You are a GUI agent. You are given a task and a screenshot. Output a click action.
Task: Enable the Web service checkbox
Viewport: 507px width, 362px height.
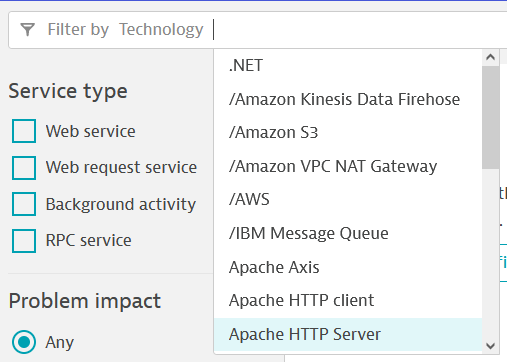pyautogui.click(x=24, y=131)
